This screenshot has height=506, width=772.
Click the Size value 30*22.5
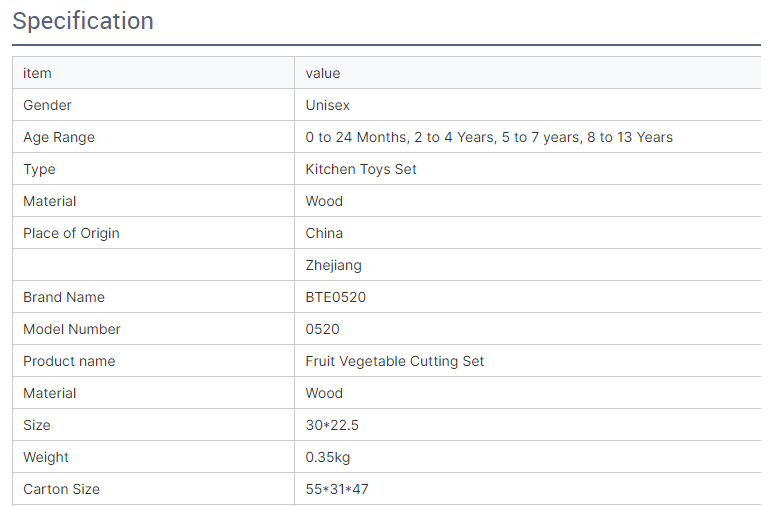[x=332, y=425]
